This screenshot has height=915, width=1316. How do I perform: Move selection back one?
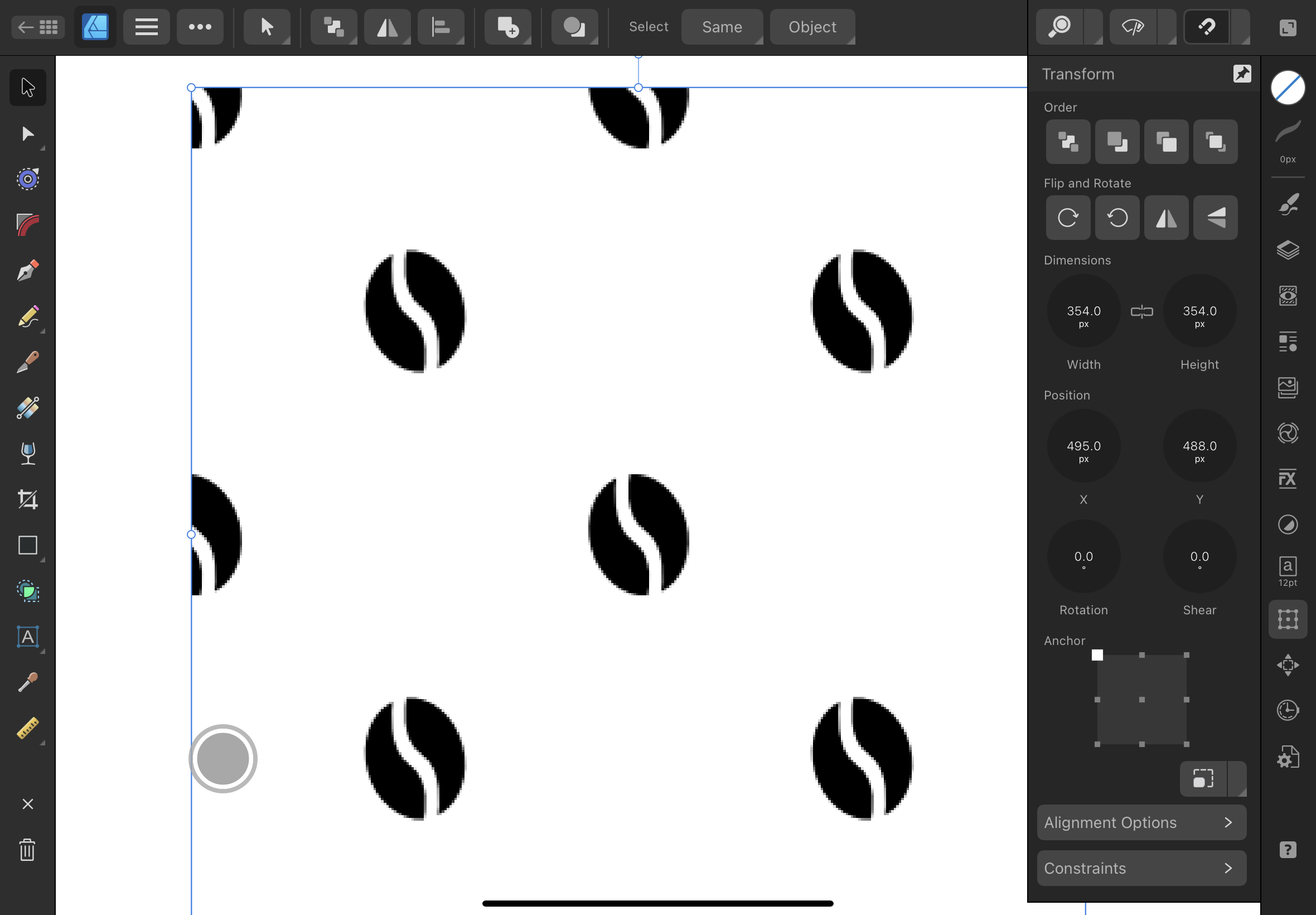(x=1117, y=142)
